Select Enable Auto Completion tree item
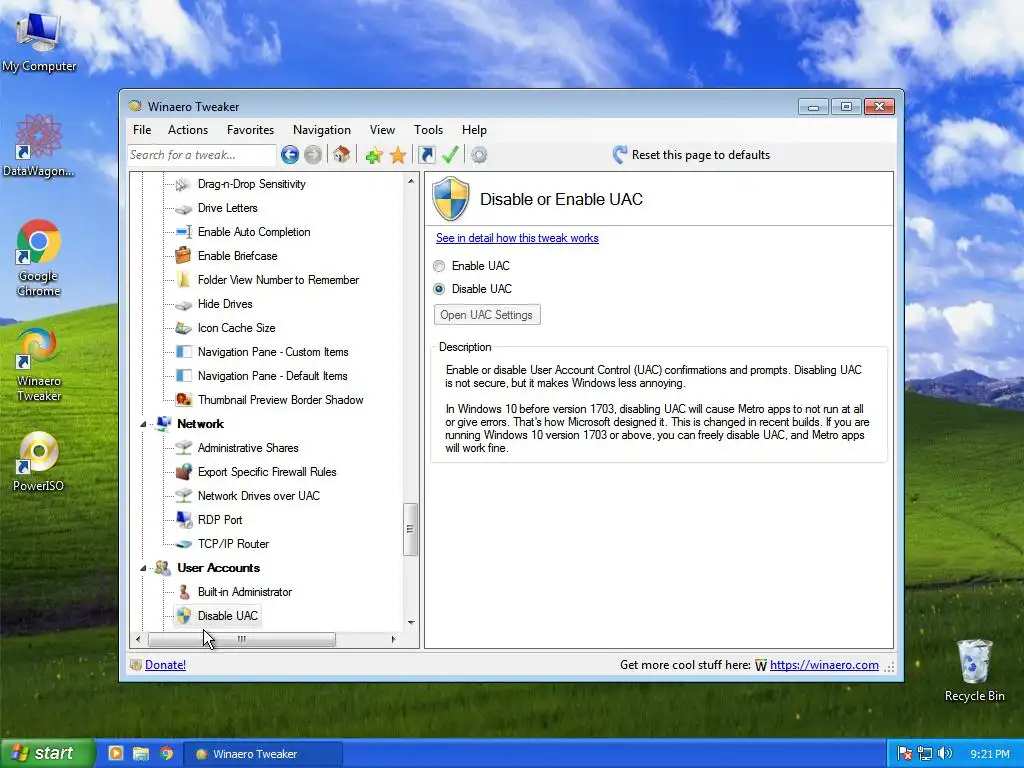Image resolution: width=1024 pixels, height=768 pixels. coord(254,232)
